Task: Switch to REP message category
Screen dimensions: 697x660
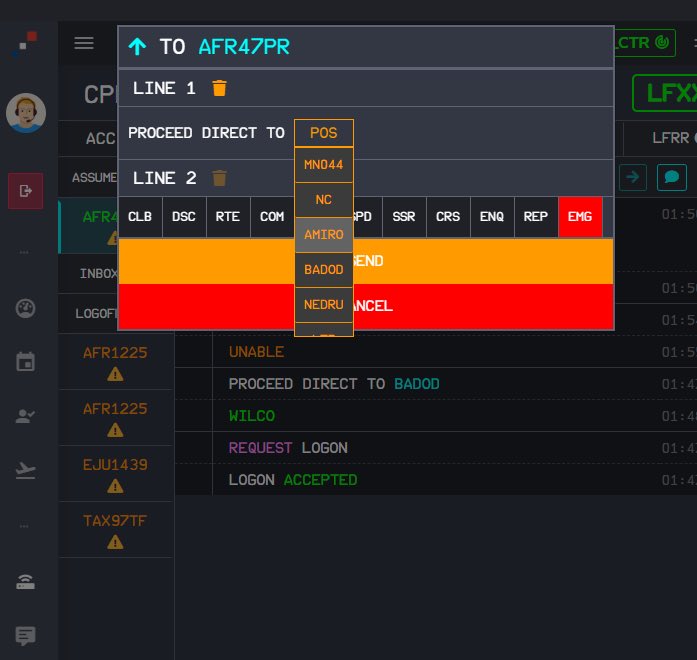Action: click(536, 217)
